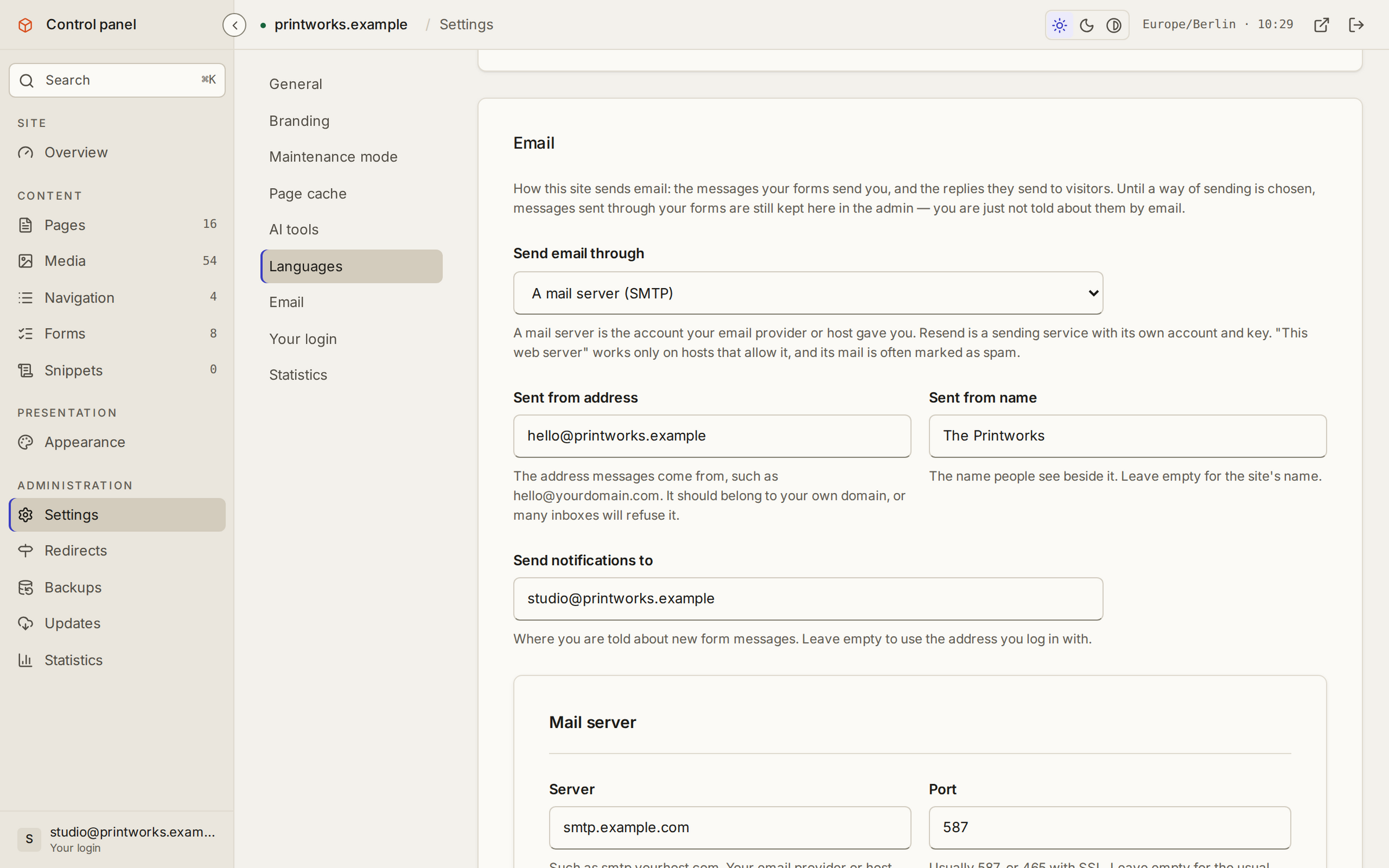1389x868 pixels.
Task: Click the Send notifications to field
Action: 808,598
